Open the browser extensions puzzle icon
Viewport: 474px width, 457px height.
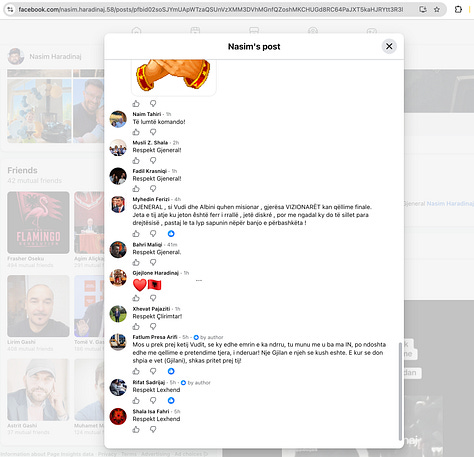pyautogui.click(x=458, y=9)
